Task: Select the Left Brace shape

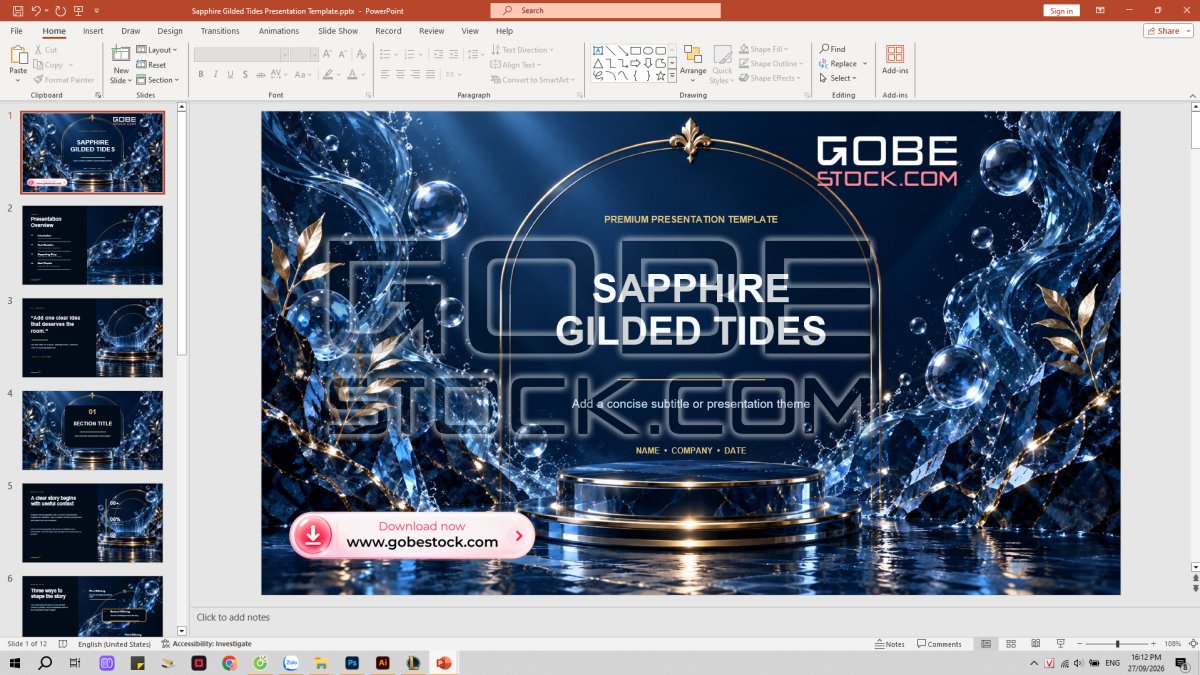Action: point(636,75)
